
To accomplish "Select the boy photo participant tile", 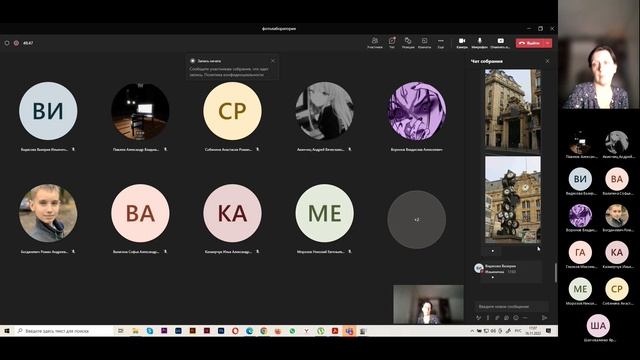I will (x=48, y=213).
